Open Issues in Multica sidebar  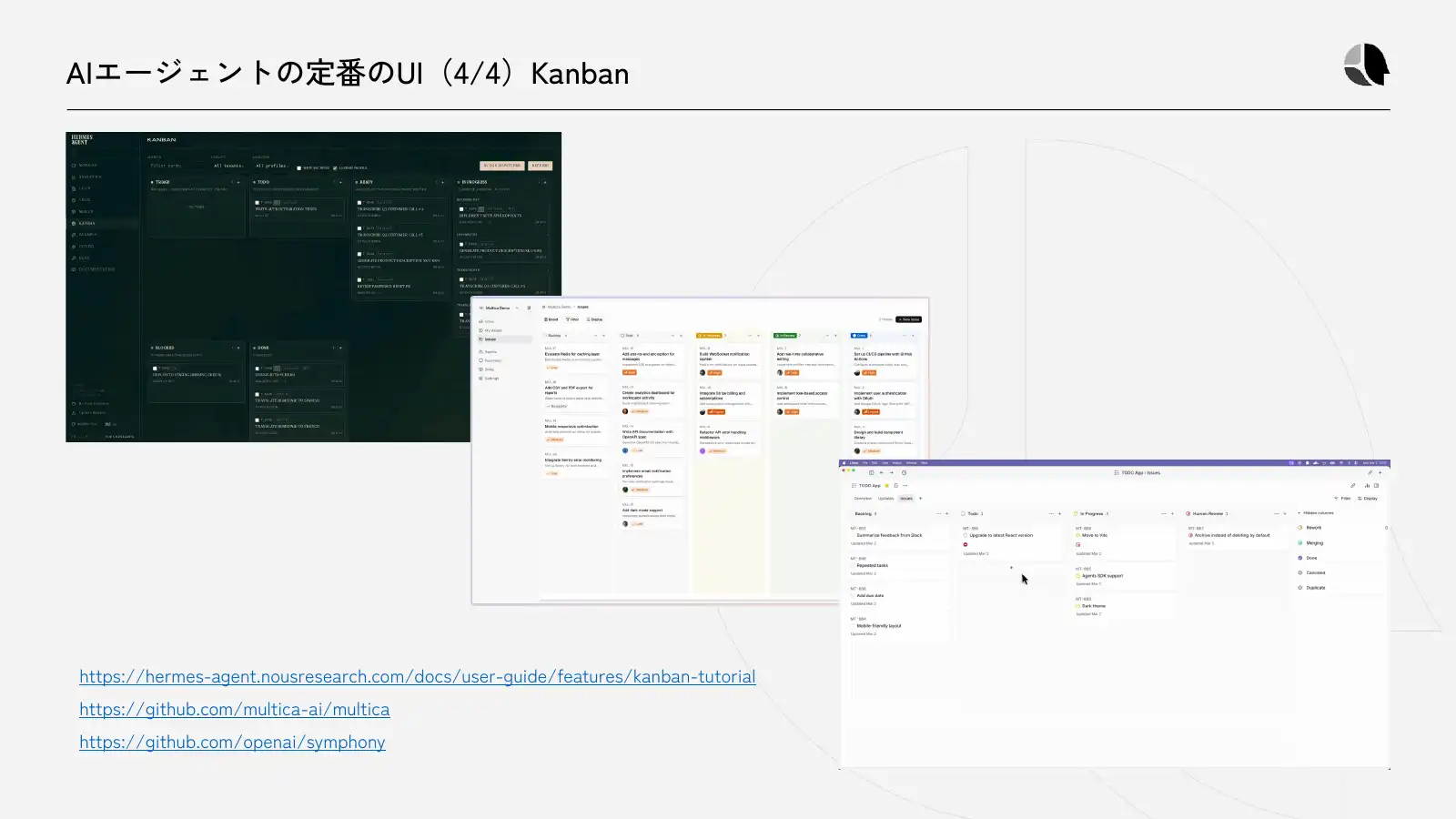pyautogui.click(x=504, y=339)
